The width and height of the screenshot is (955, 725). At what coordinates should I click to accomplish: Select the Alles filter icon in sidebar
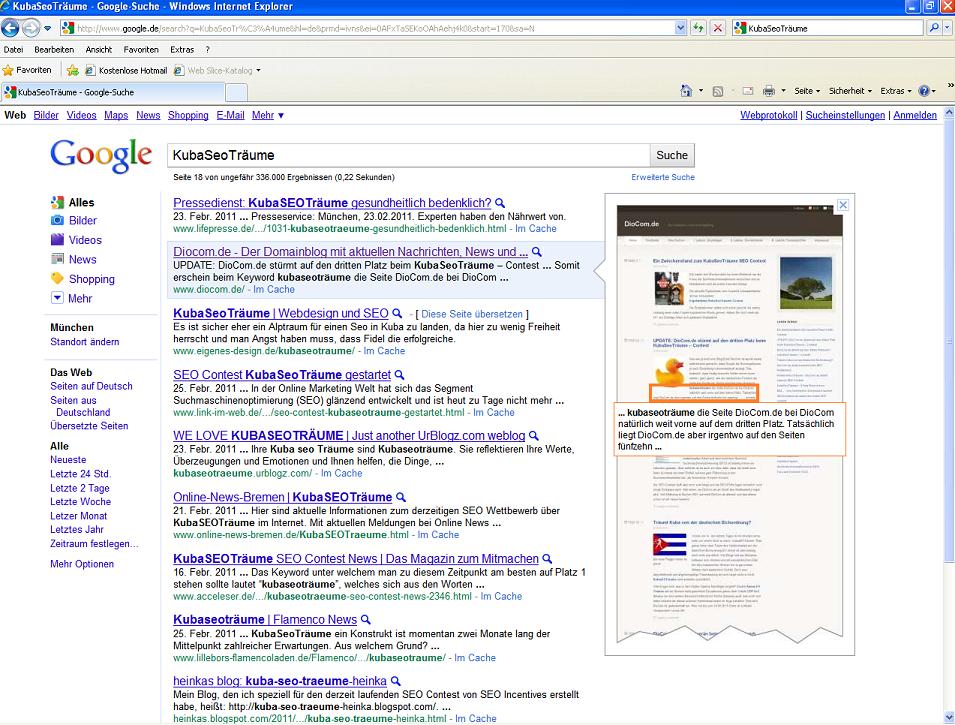[57, 202]
